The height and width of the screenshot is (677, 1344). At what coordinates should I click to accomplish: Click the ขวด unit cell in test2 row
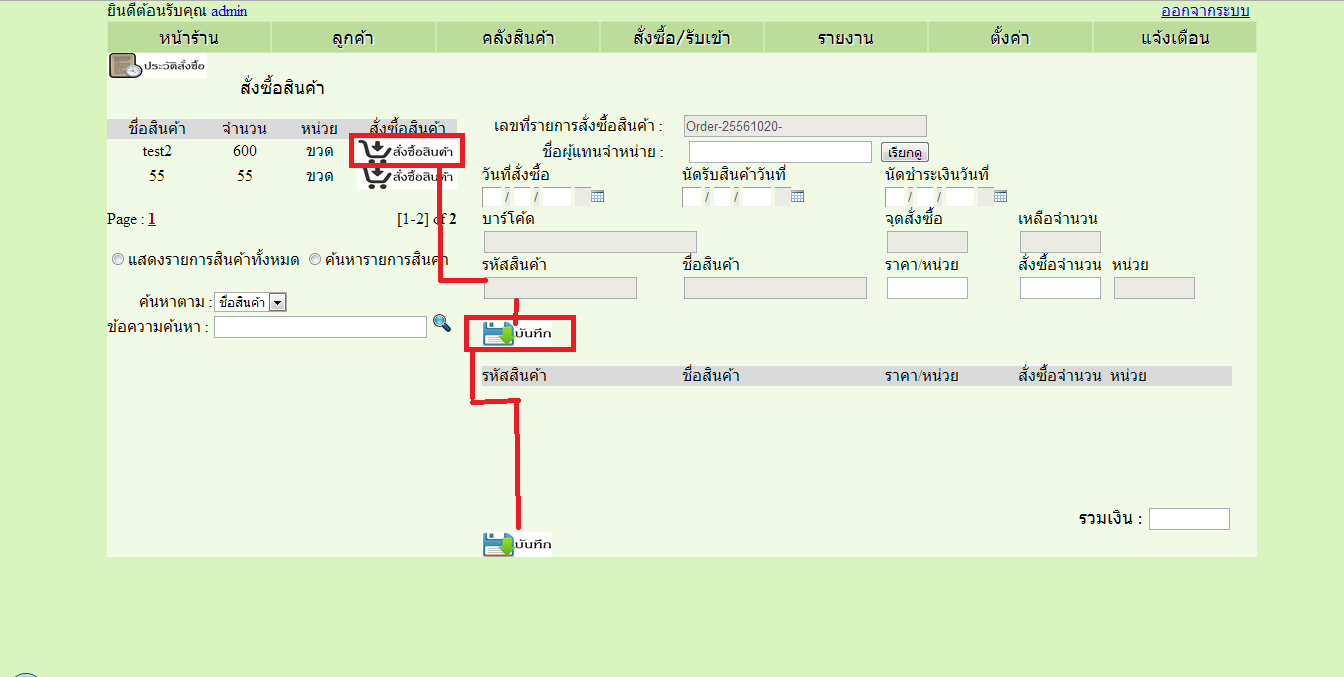[x=320, y=151]
